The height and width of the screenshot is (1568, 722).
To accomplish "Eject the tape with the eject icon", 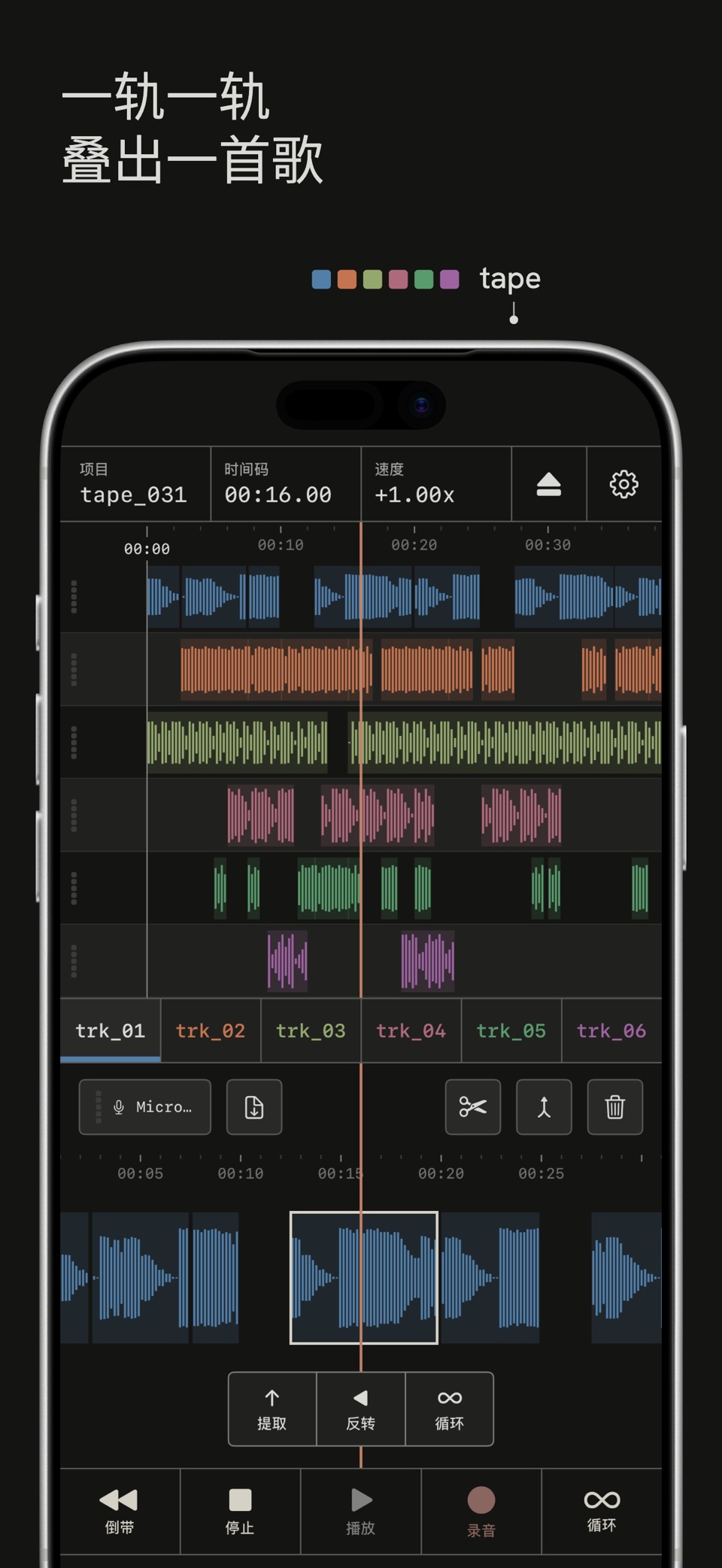I will pyautogui.click(x=549, y=484).
